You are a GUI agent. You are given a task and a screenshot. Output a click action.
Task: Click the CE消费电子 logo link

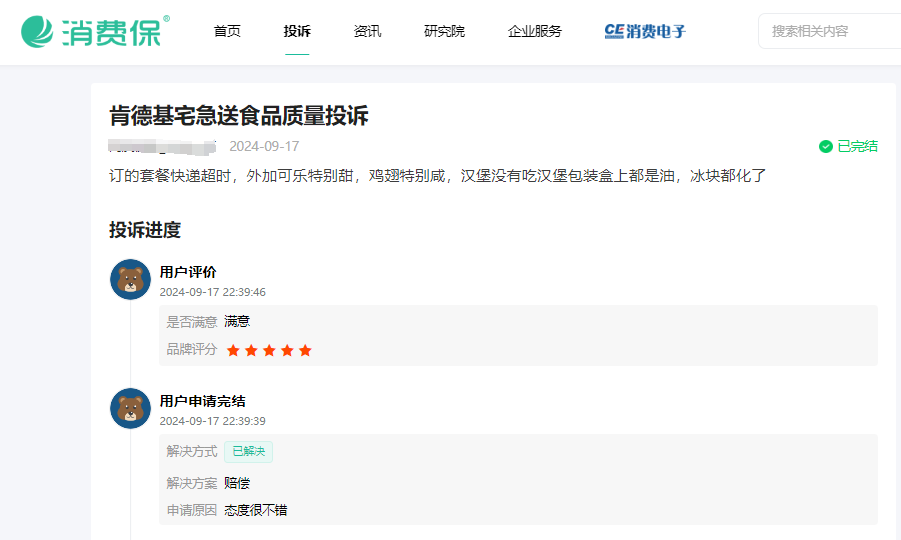(645, 31)
